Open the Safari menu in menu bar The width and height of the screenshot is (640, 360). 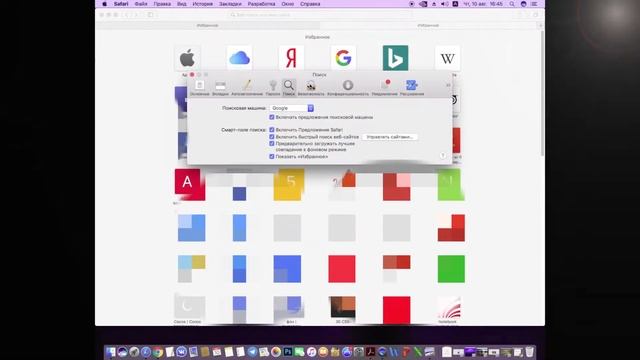coord(121,4)
